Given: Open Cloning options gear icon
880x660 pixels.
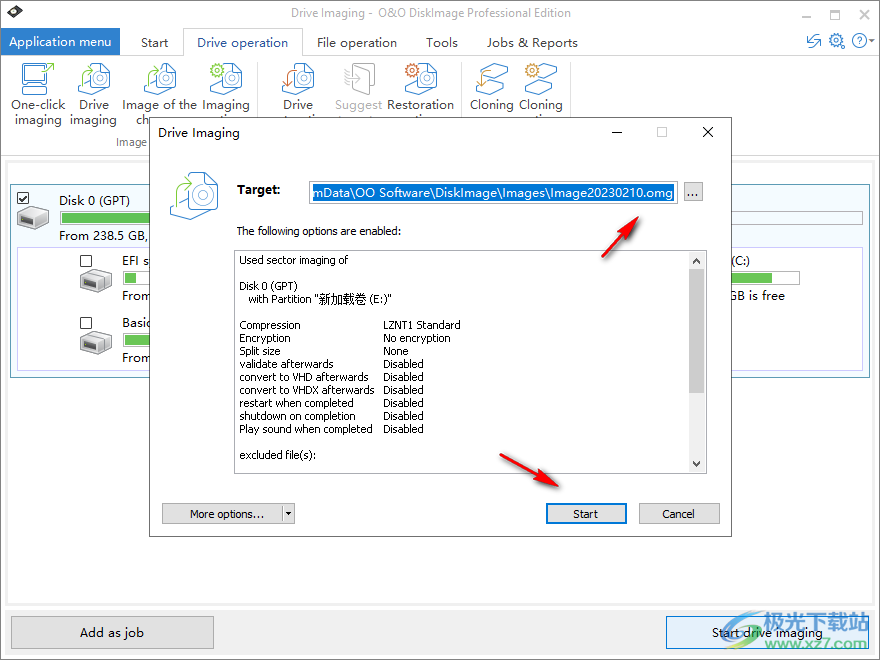Looking at the screenshot, I should (540, 79).
